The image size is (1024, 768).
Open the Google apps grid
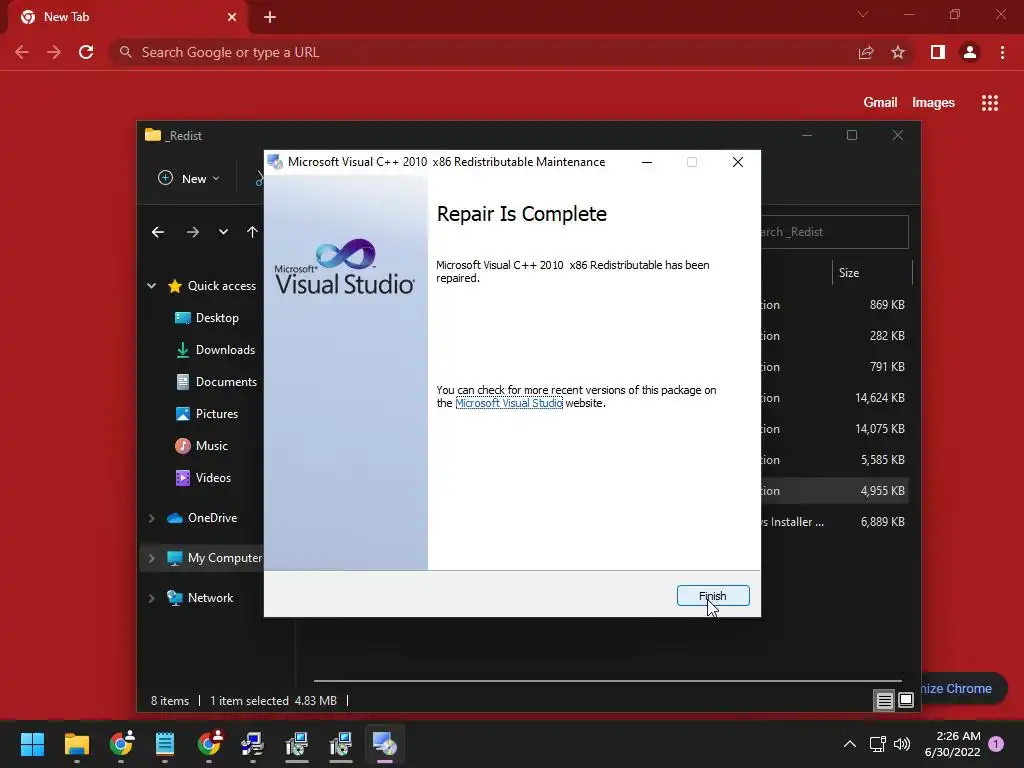[990, 103]
